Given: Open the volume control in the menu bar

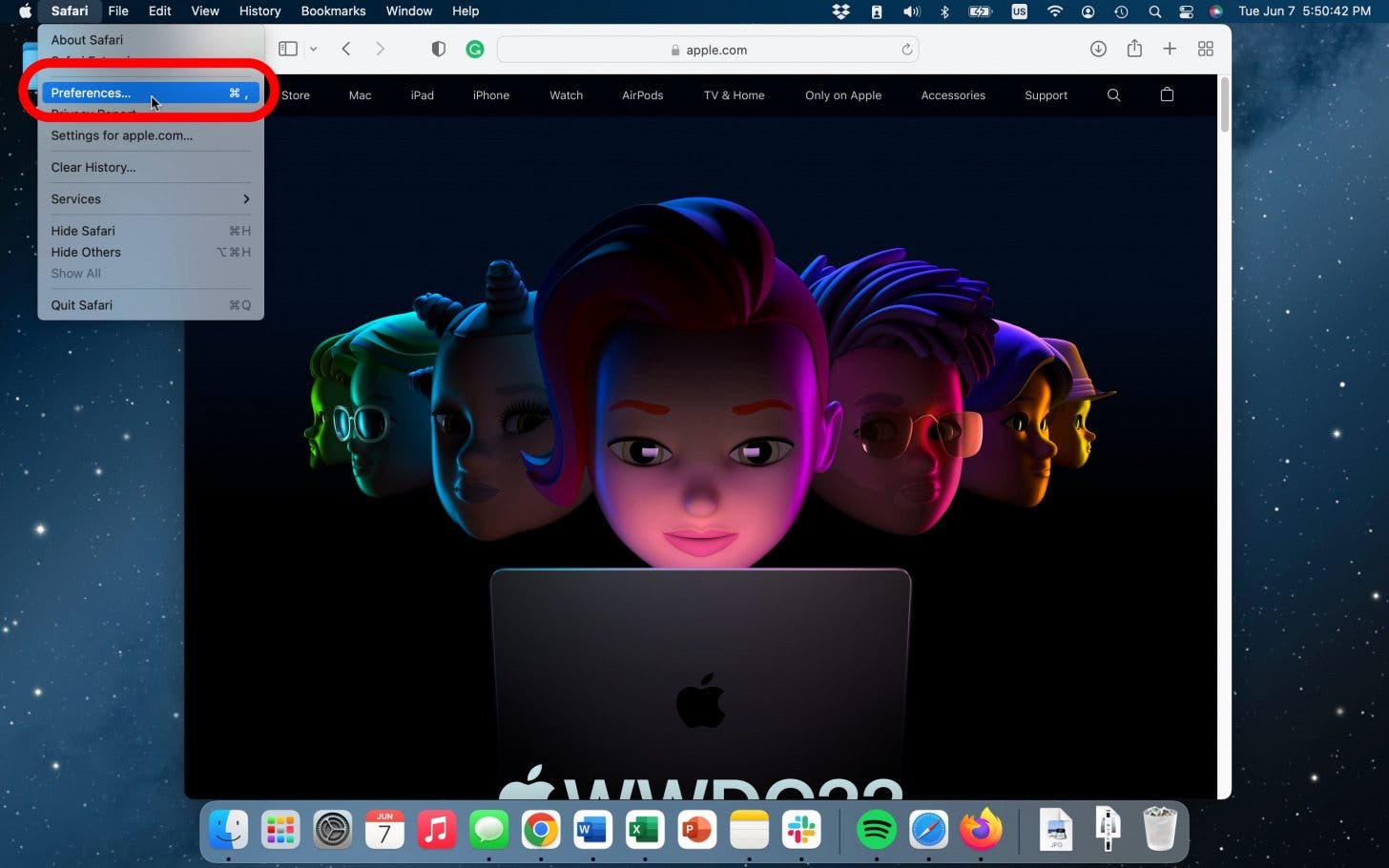Looking at the screenshot, I should 912,11.
